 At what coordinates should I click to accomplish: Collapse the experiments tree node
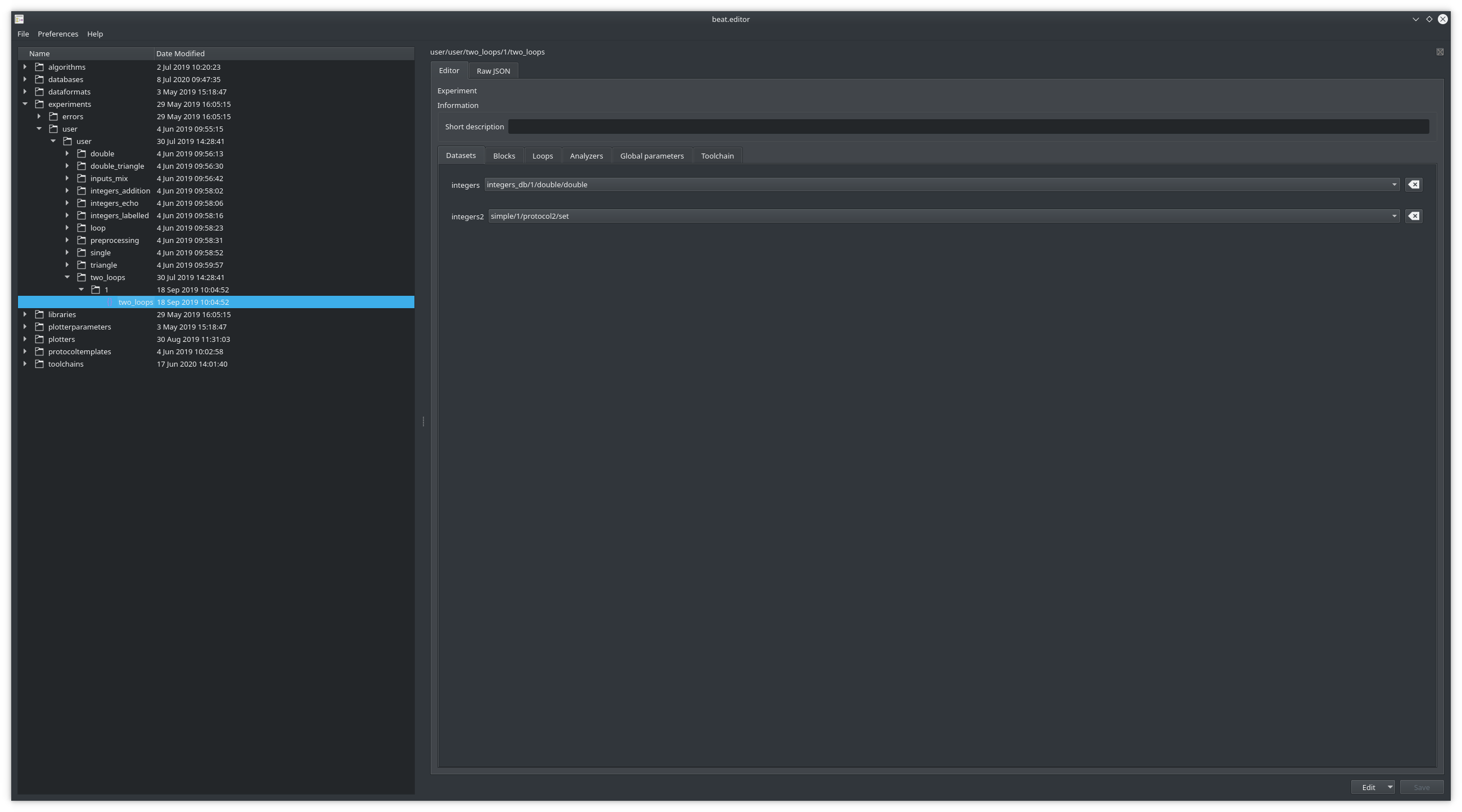tap(25, 104)
